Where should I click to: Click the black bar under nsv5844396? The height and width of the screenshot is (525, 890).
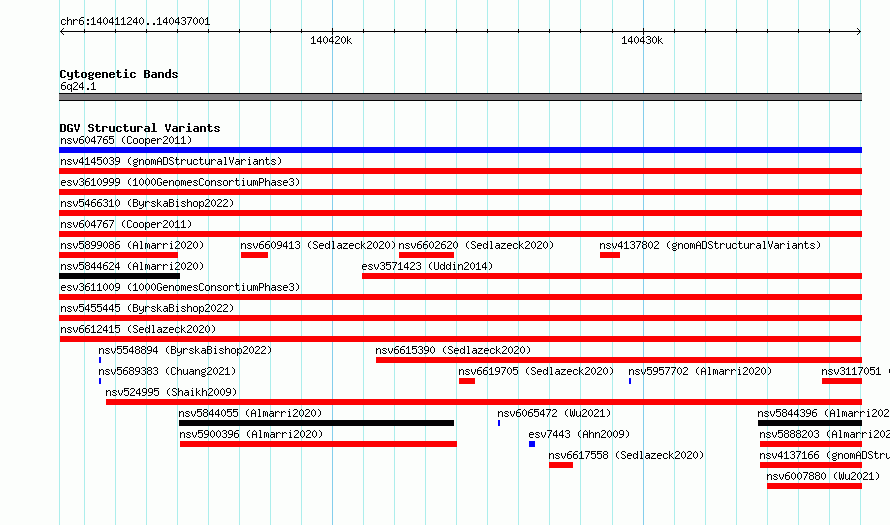point(810,423)
